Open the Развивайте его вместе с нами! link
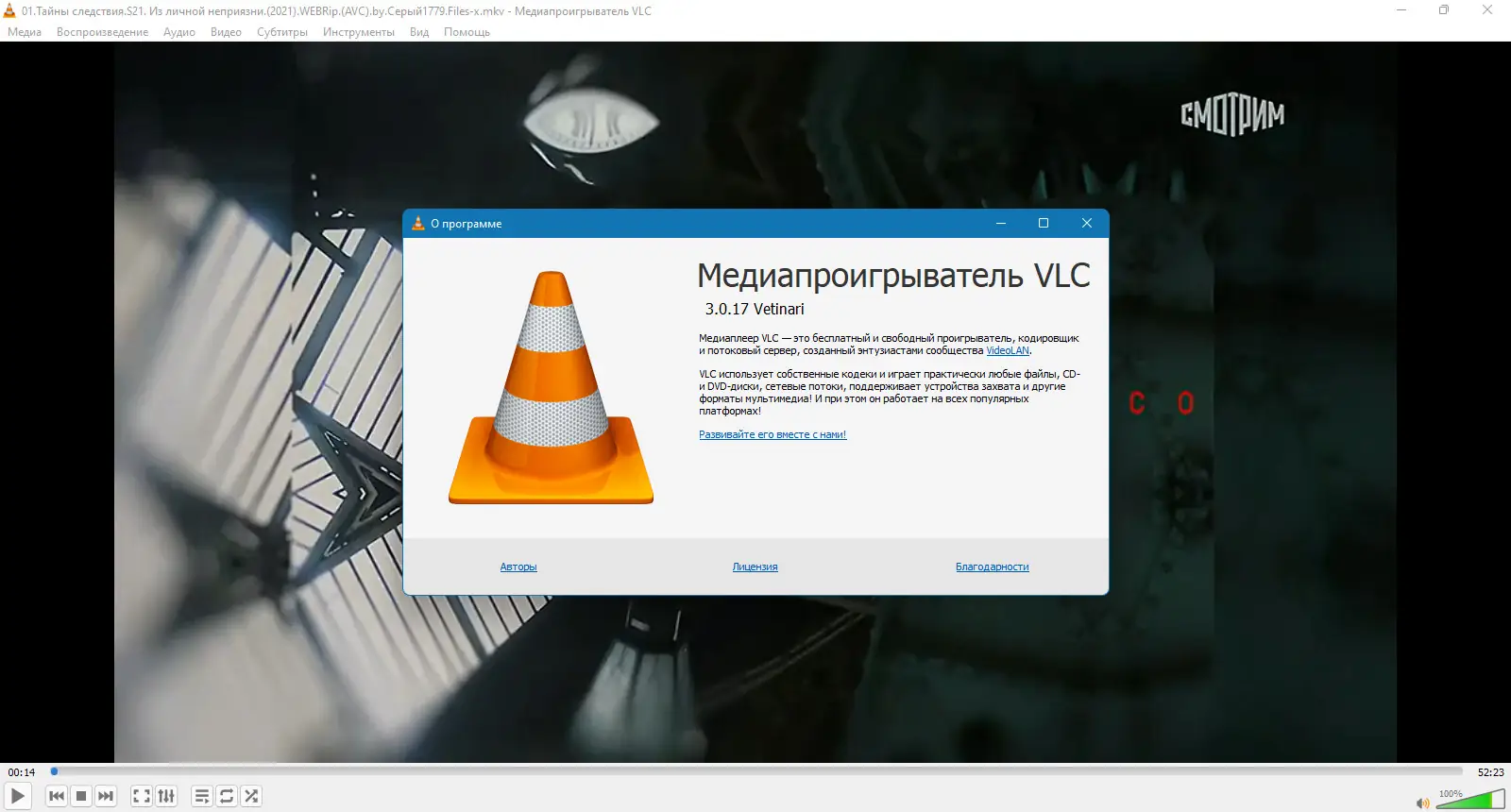This screenshot has width=1511, height=812. coord(772,434)
